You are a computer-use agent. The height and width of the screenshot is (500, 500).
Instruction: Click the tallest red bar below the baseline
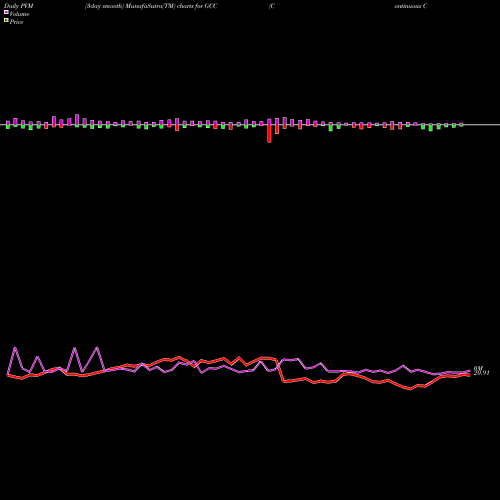pyautogui.click(x=269, y=134)
